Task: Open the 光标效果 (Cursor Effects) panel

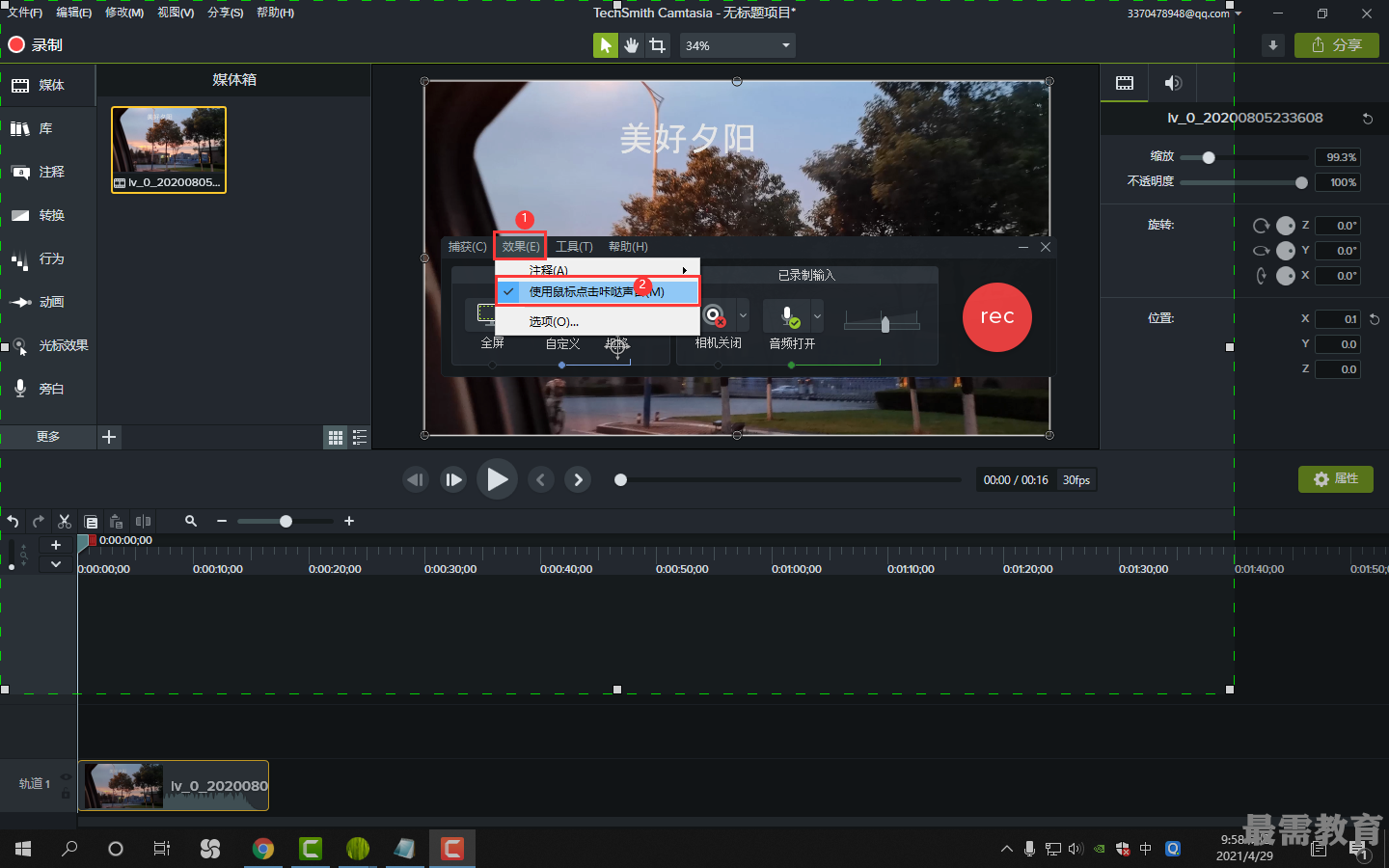Action: pos(46,345)
